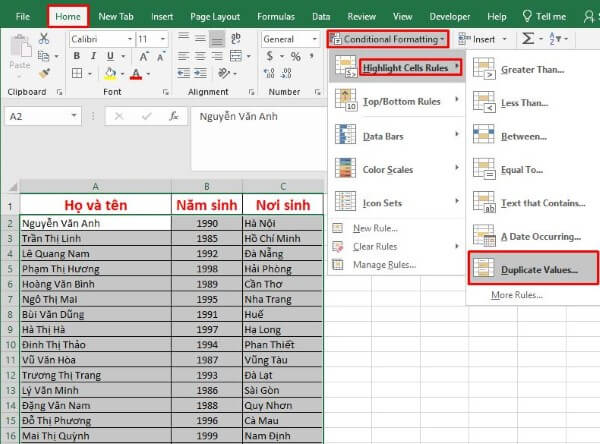This screenshot has height=444, width=600.
Task: Open the File tab
Action: [23, 17]
